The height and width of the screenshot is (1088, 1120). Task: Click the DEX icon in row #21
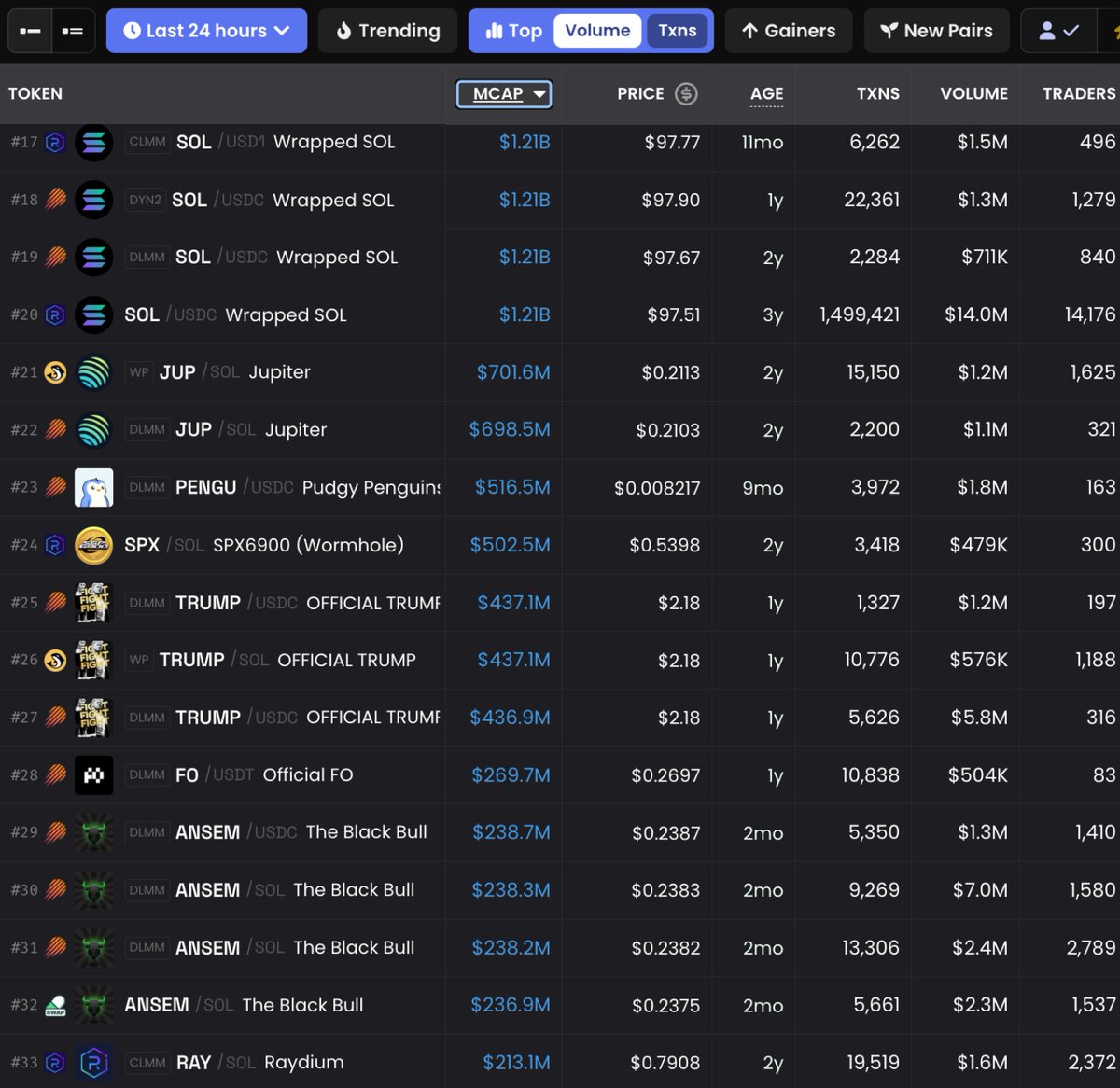click(x=55, y=372)
